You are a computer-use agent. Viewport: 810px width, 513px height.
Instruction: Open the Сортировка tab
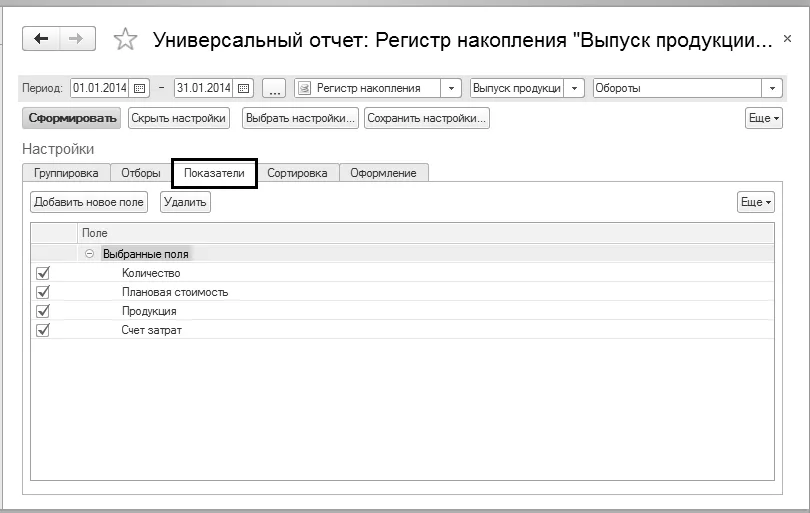(297, 173)
